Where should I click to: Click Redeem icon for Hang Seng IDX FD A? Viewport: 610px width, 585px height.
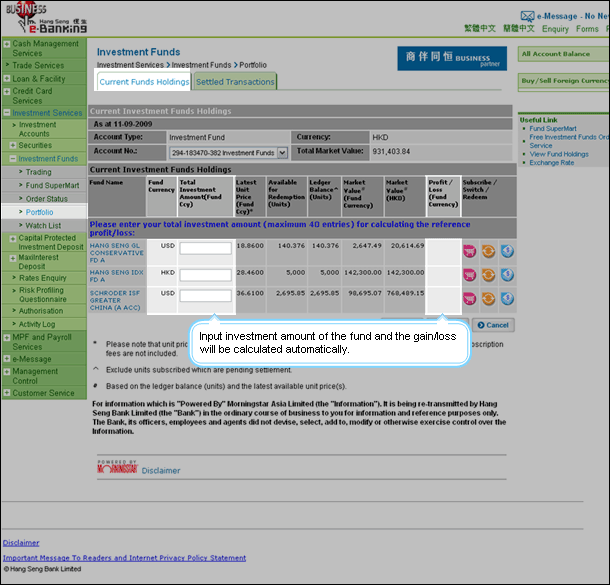coord(507,275)
